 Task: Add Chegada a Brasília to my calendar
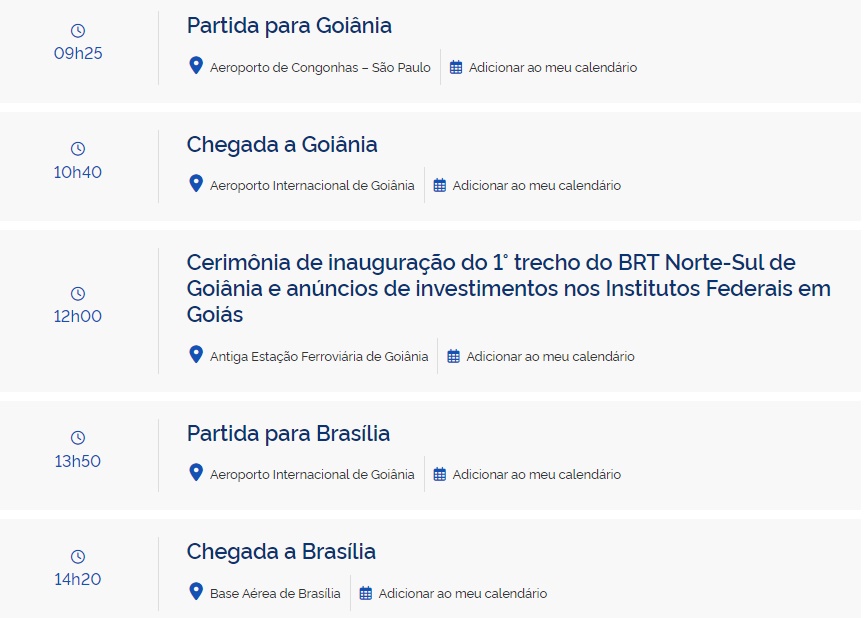point(463,593)
